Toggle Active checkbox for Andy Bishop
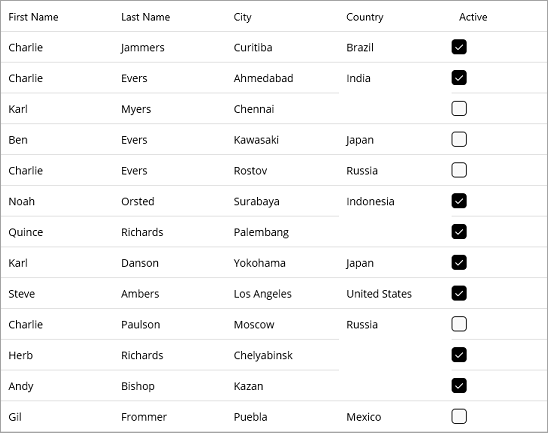The height and width of the screenshot is (433, 548). [459, 385]
